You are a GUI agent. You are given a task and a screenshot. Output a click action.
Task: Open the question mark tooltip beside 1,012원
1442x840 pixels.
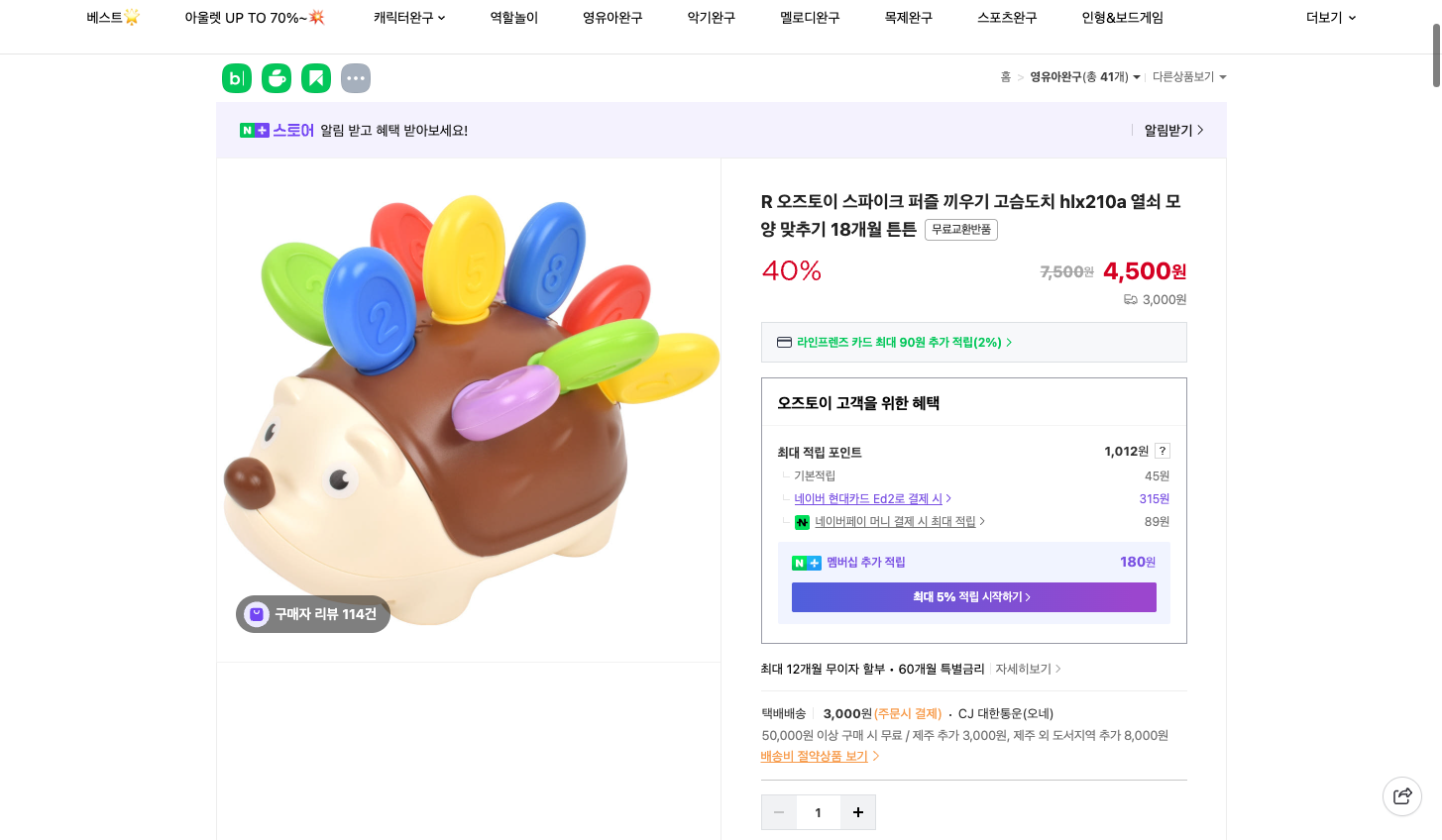coord(1161,450)
